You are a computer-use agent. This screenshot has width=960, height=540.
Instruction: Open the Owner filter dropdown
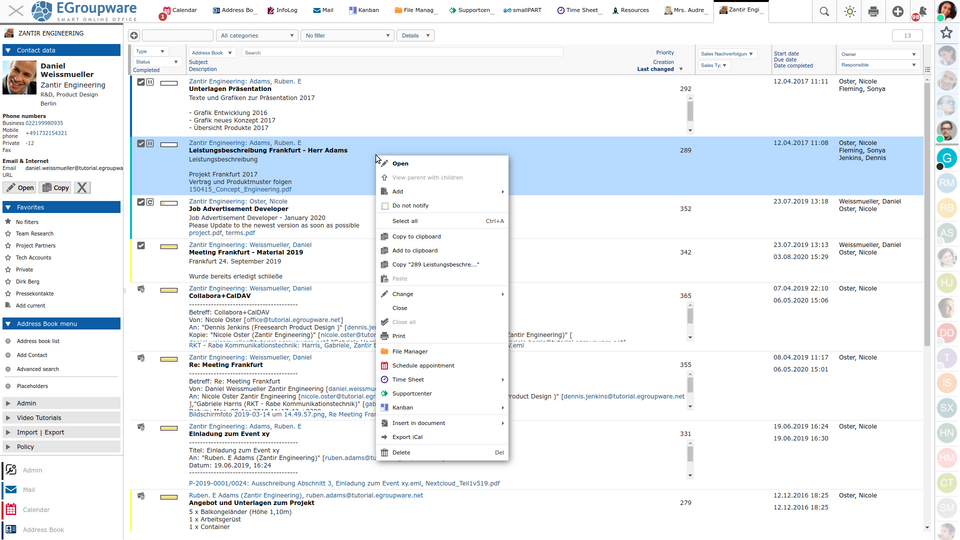[878, 54]
